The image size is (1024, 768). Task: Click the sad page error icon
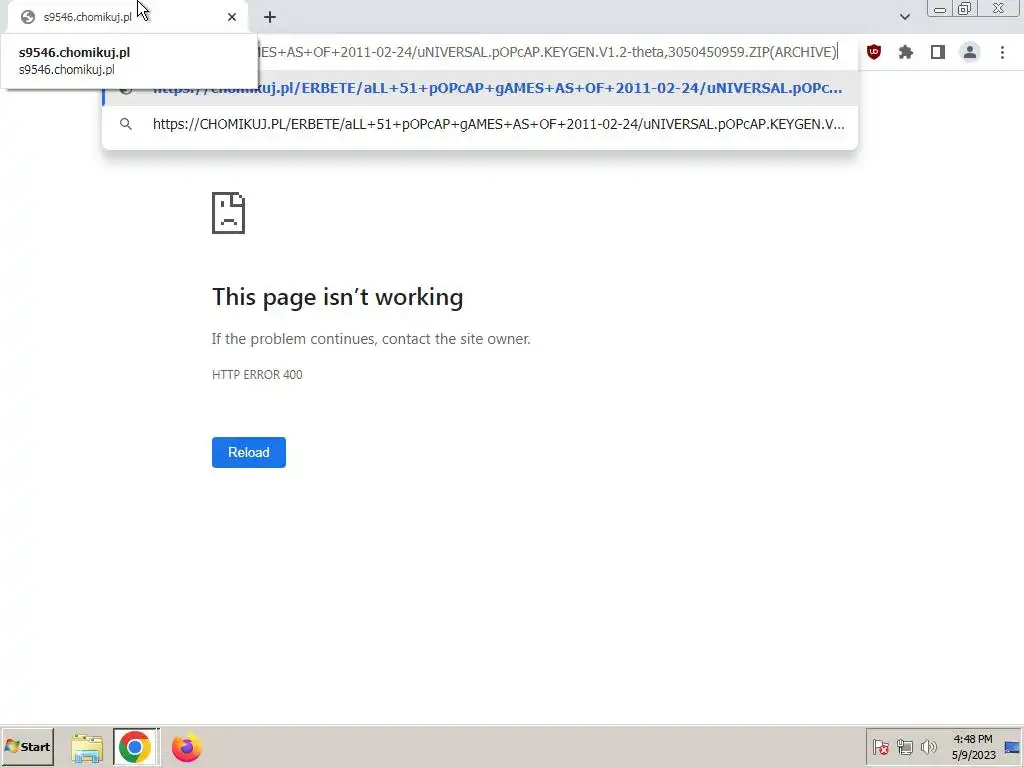click(x=229, y=213)
